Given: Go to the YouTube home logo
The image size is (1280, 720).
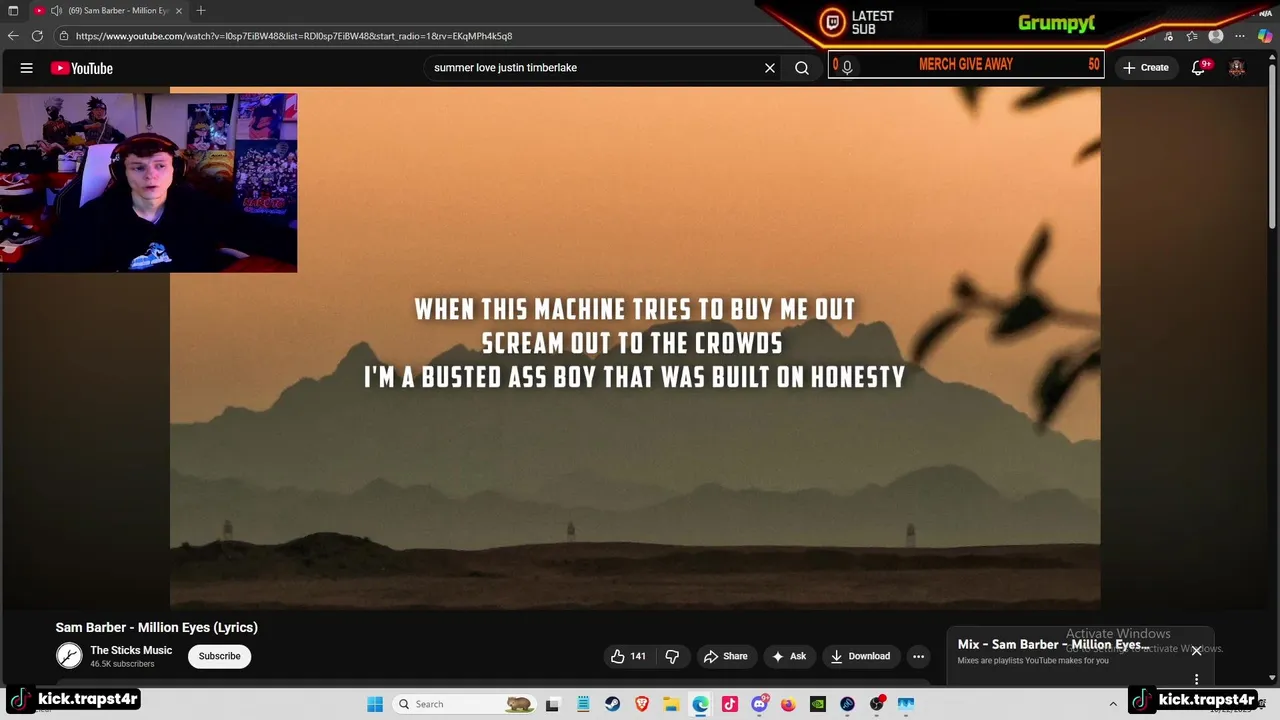Looking at the screenshot, I should [82, 68].
